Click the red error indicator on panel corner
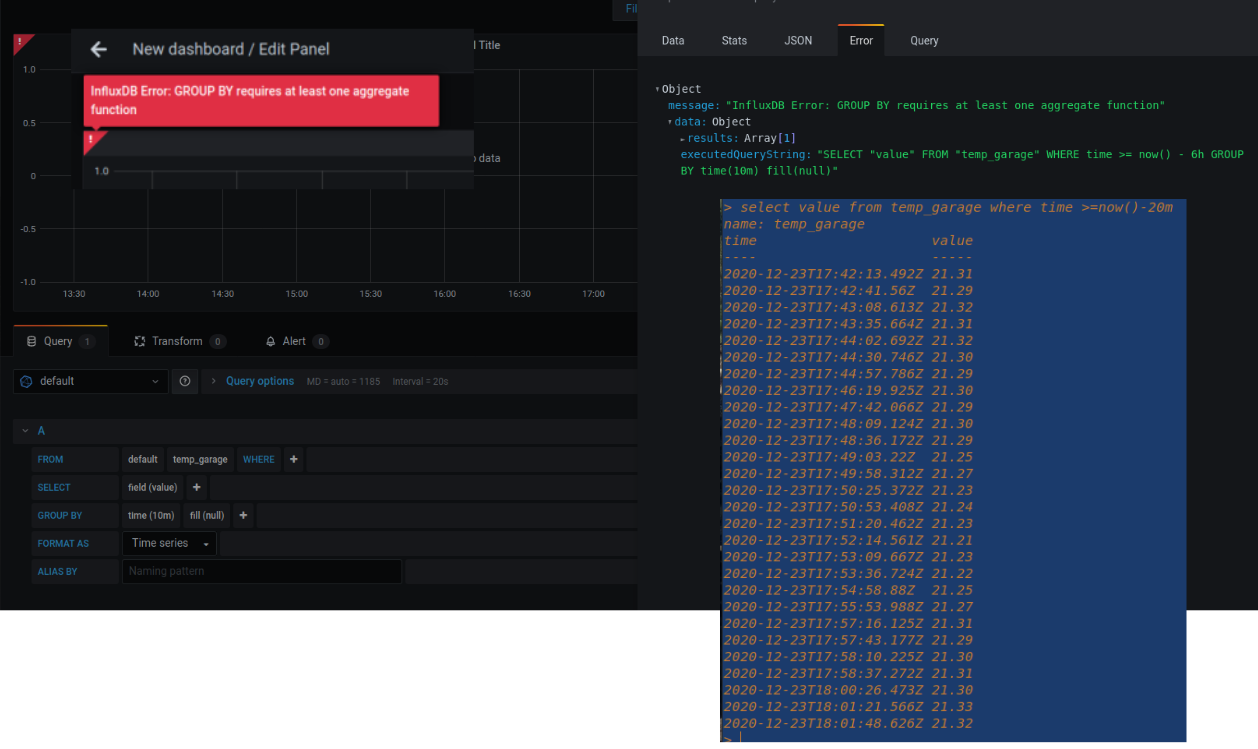The width and height of the screenshot is (1258, 749). [x=21, y=42]
